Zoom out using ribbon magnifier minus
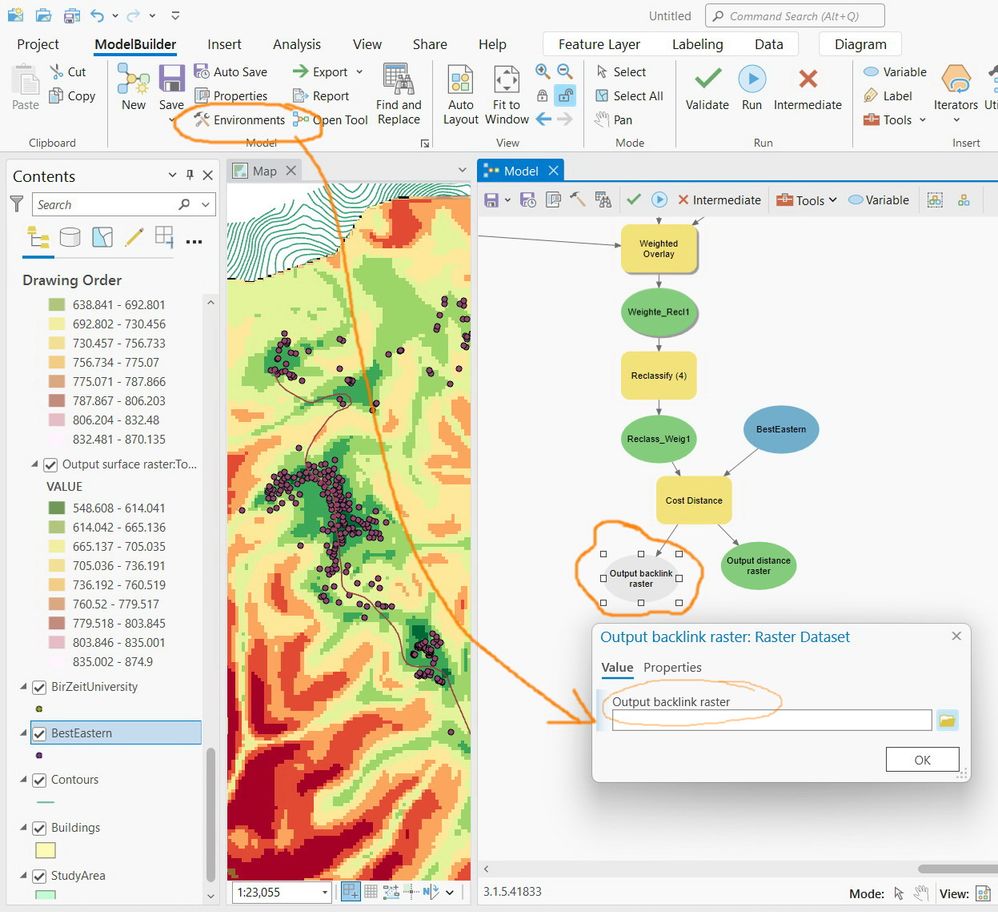998x912 pixels. (565, 71)
